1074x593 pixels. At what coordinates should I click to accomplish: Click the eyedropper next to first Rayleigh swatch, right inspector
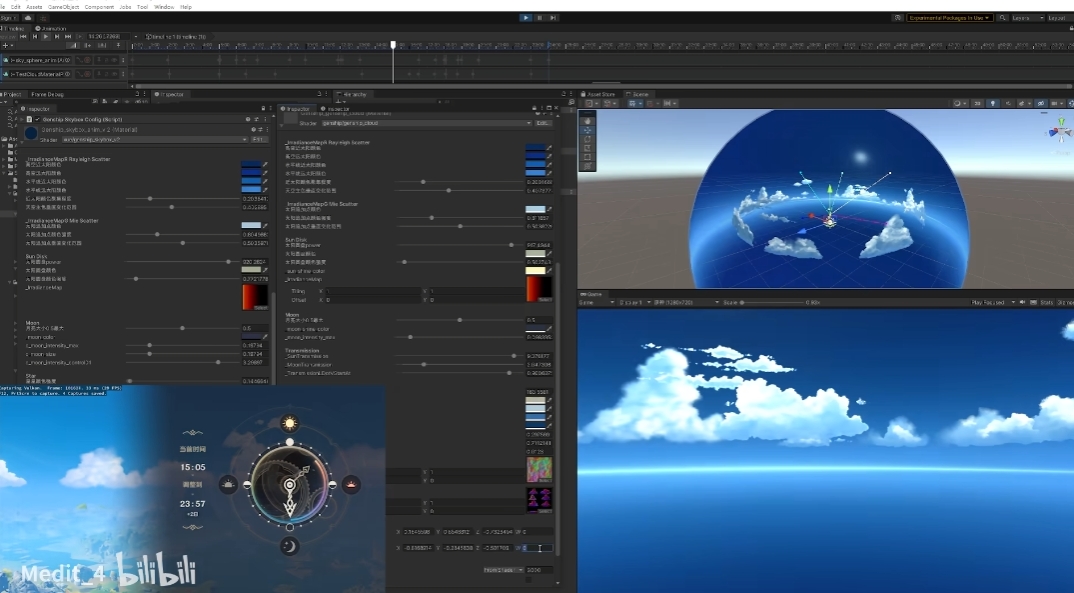549,148
